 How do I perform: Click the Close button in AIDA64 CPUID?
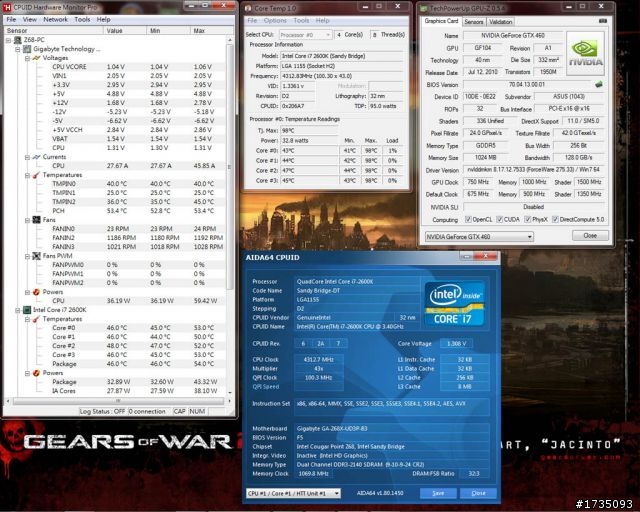tap(478, 493)
